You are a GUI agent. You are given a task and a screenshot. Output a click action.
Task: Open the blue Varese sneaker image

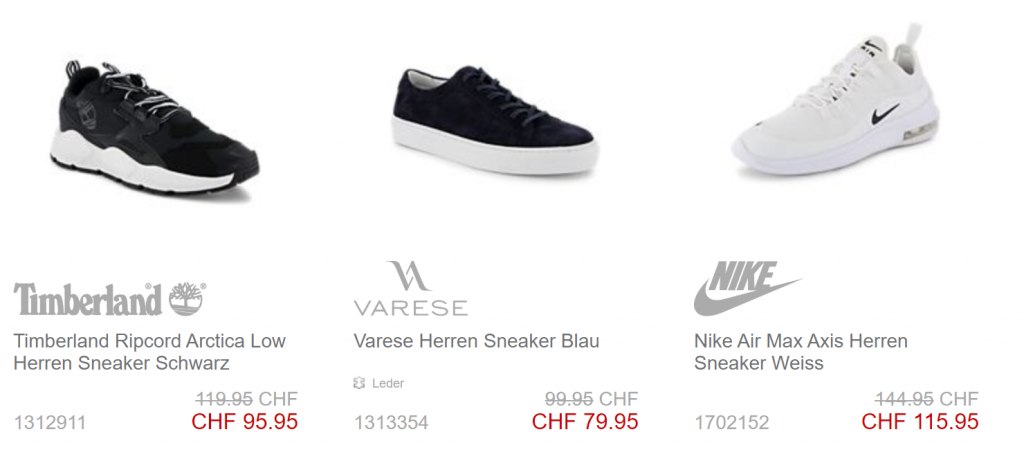(x=494, y=119)
